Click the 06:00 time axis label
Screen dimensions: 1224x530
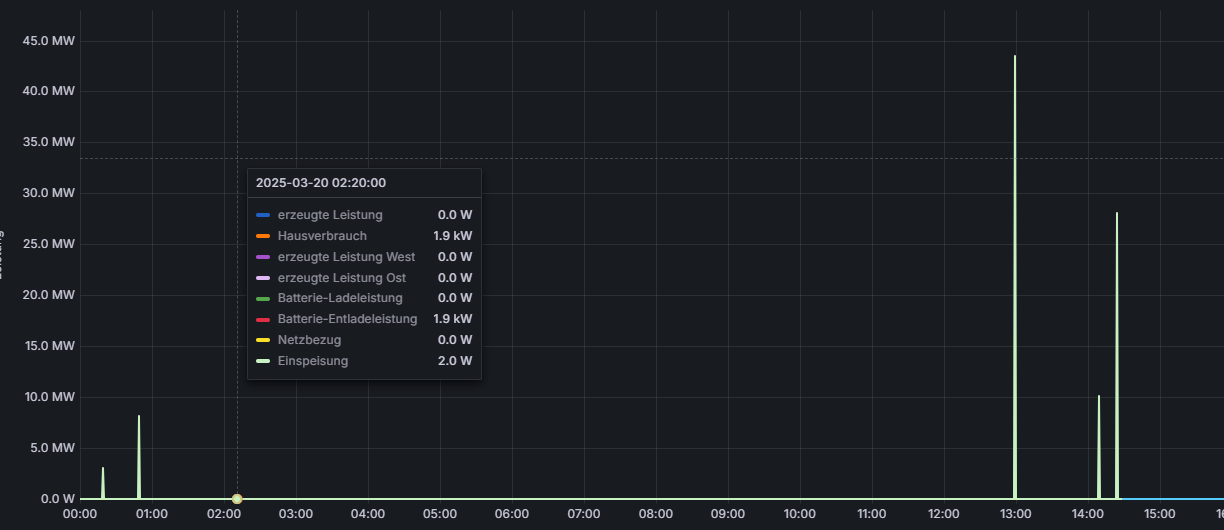click(512, 514)
